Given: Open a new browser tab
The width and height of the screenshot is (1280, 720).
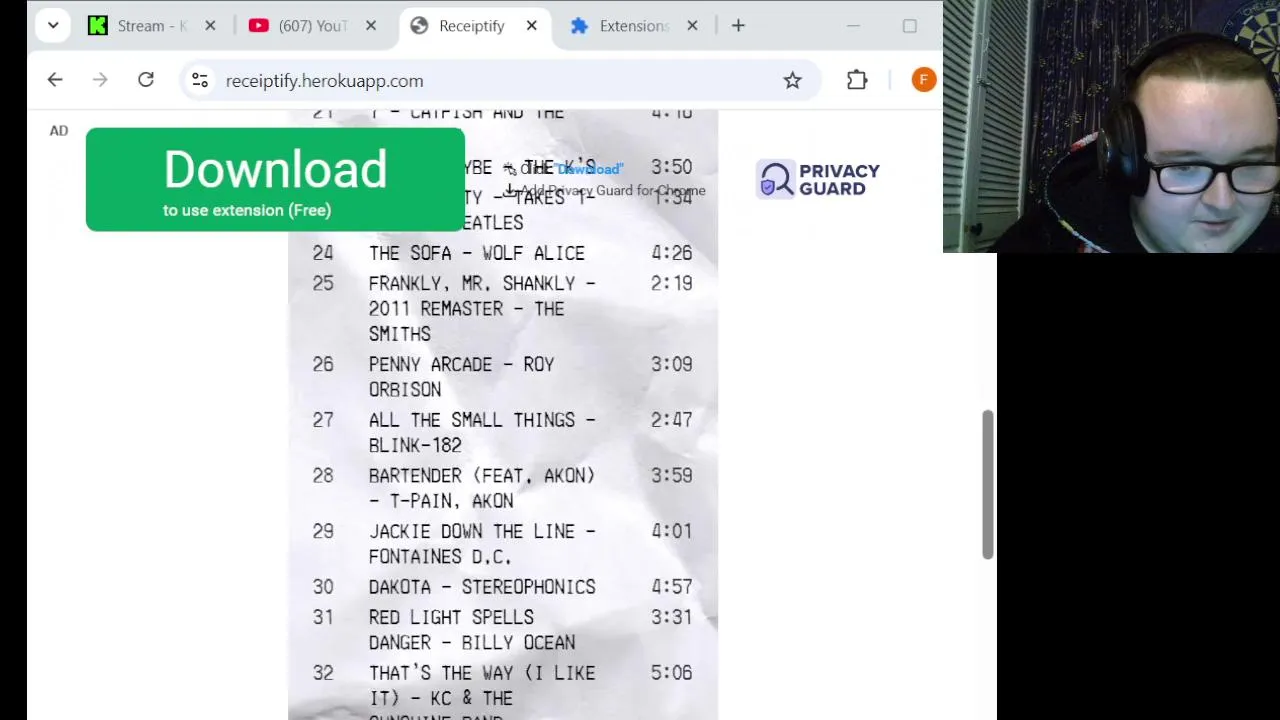Looking at the screenshot, I should [738, 26].
